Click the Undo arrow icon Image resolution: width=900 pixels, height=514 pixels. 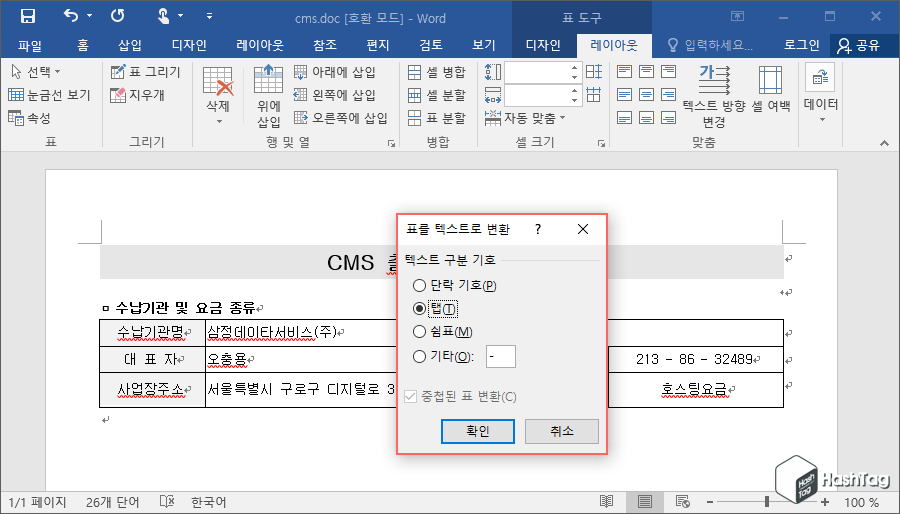point(71,16)
